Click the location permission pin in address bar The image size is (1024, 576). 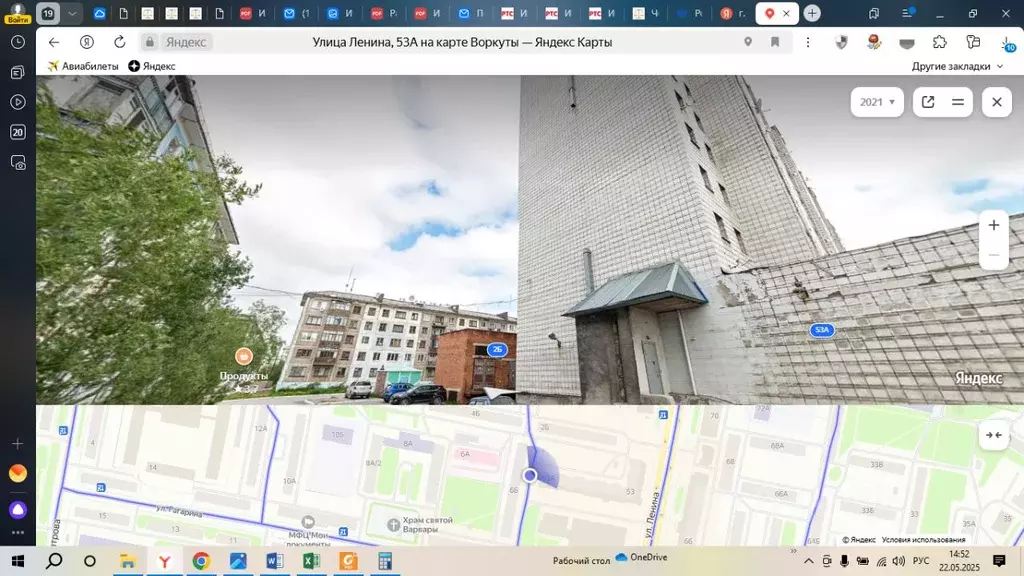(x=748, y=42)
